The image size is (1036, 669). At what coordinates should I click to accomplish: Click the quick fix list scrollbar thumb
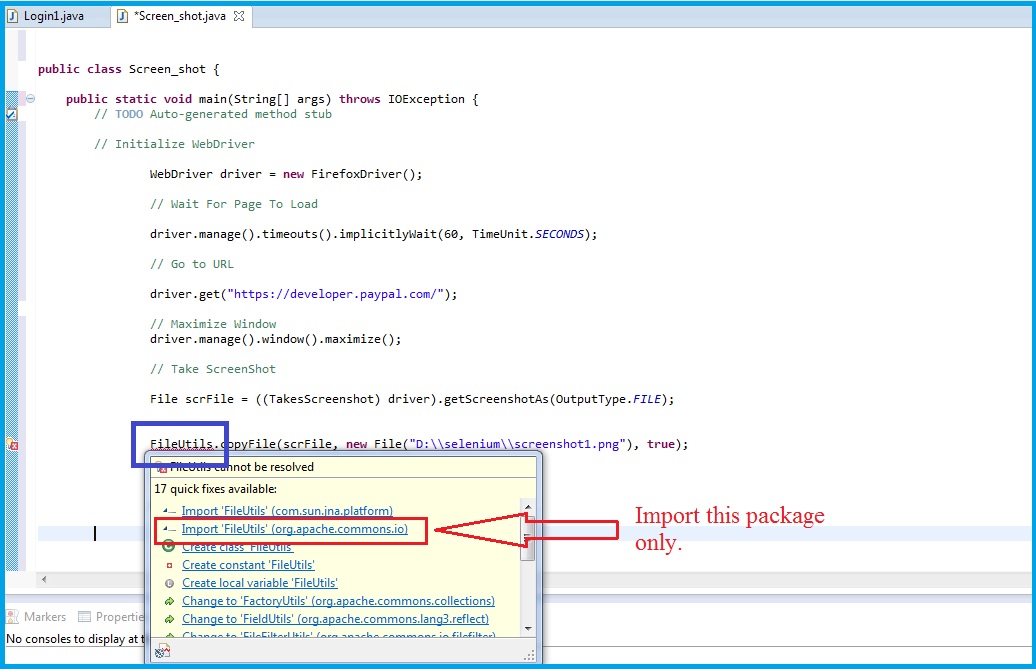coord(528,538)
